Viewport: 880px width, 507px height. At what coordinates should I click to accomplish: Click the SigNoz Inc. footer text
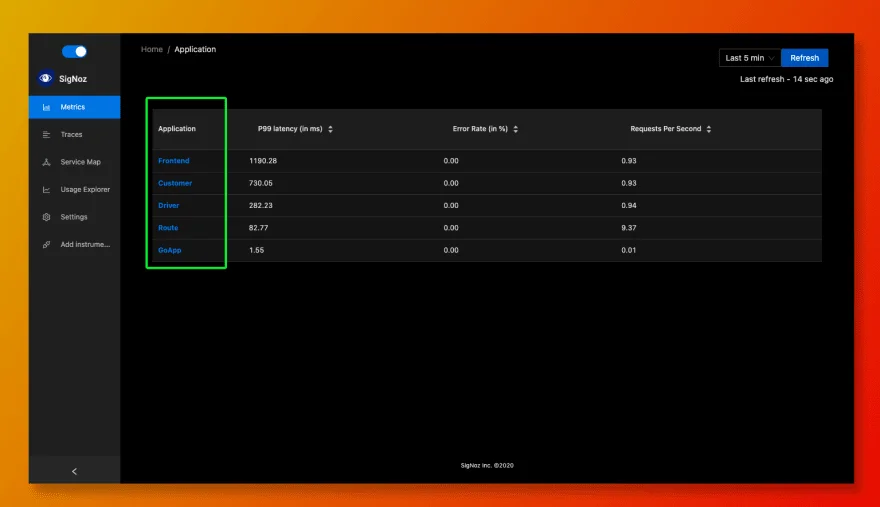[487, 465]
